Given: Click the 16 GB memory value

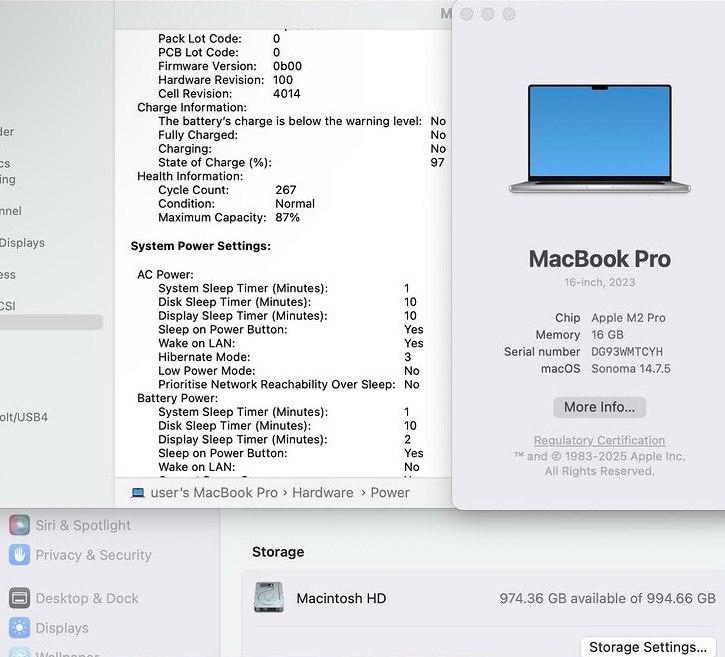Looking at the screenshot, I should click(x=607, y=335).
